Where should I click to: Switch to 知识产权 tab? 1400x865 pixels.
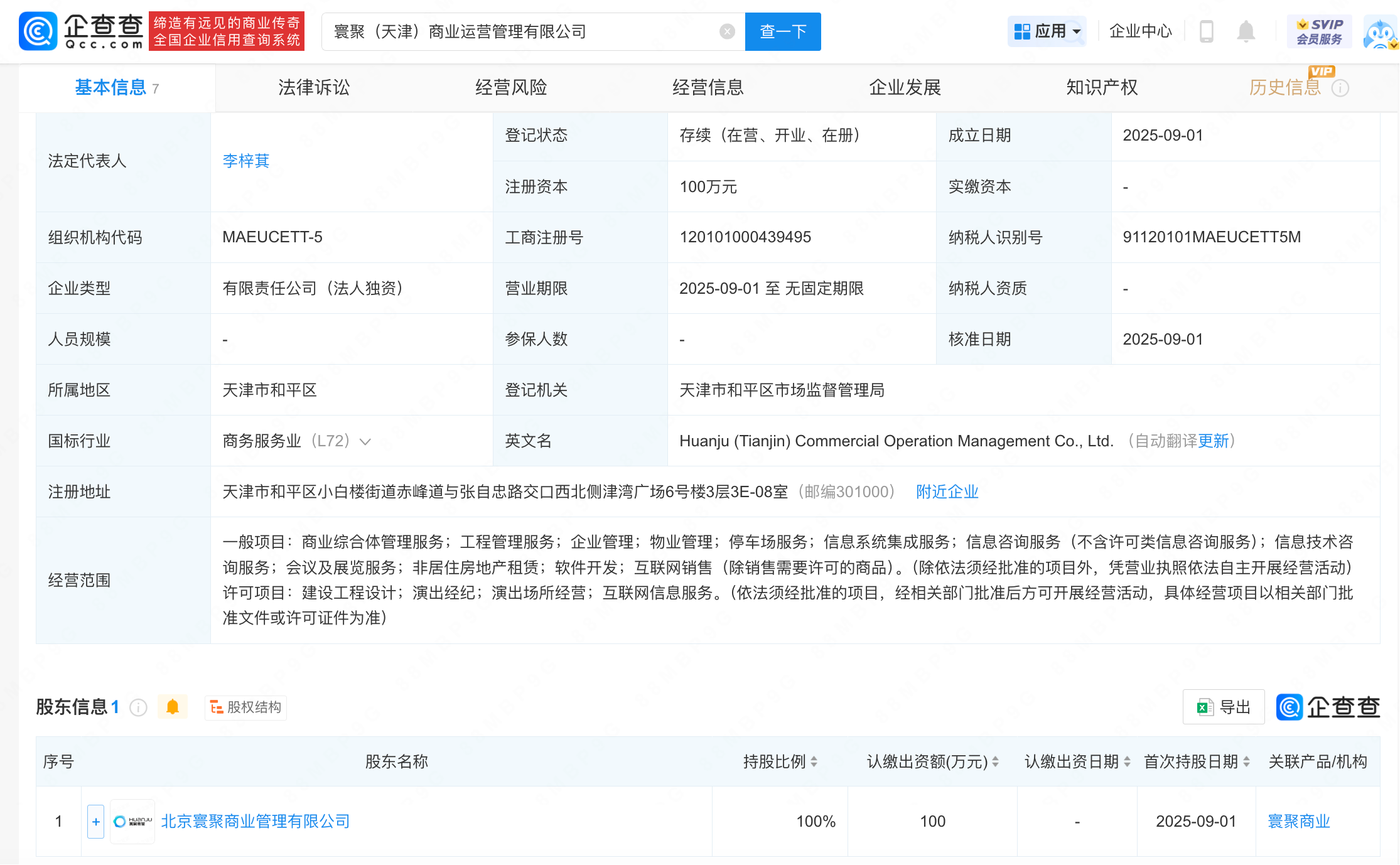pyautogui.click(x=1102, y=88)
